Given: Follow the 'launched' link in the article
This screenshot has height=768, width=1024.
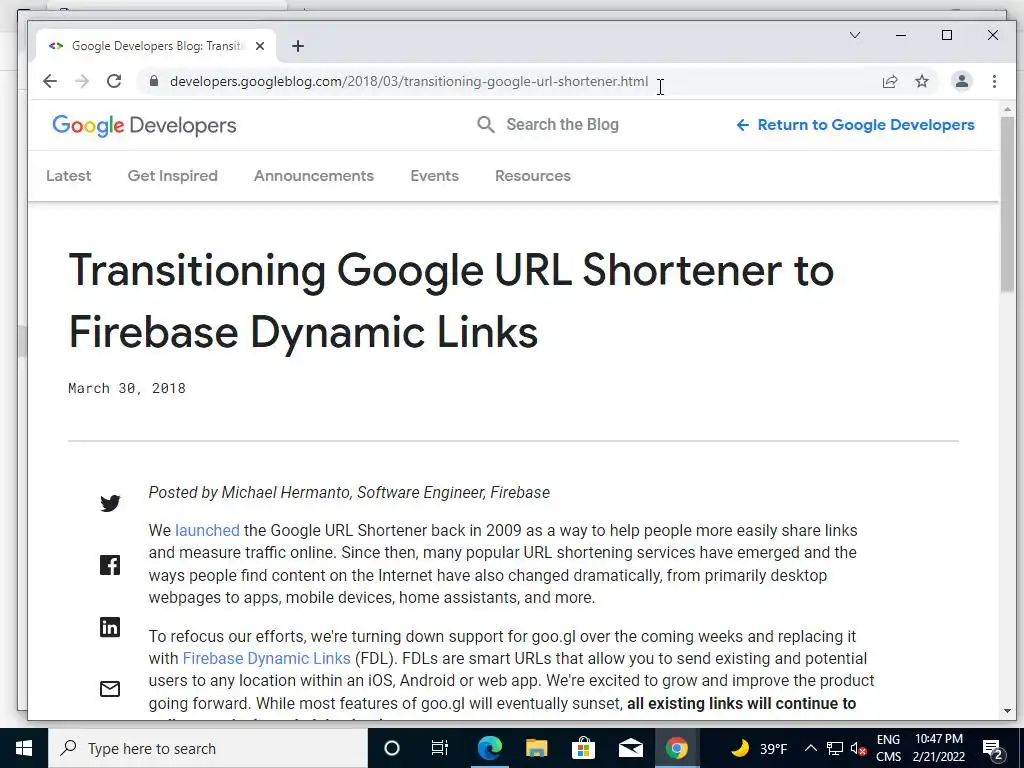Looking at the screenshot, I should [207, 530].
